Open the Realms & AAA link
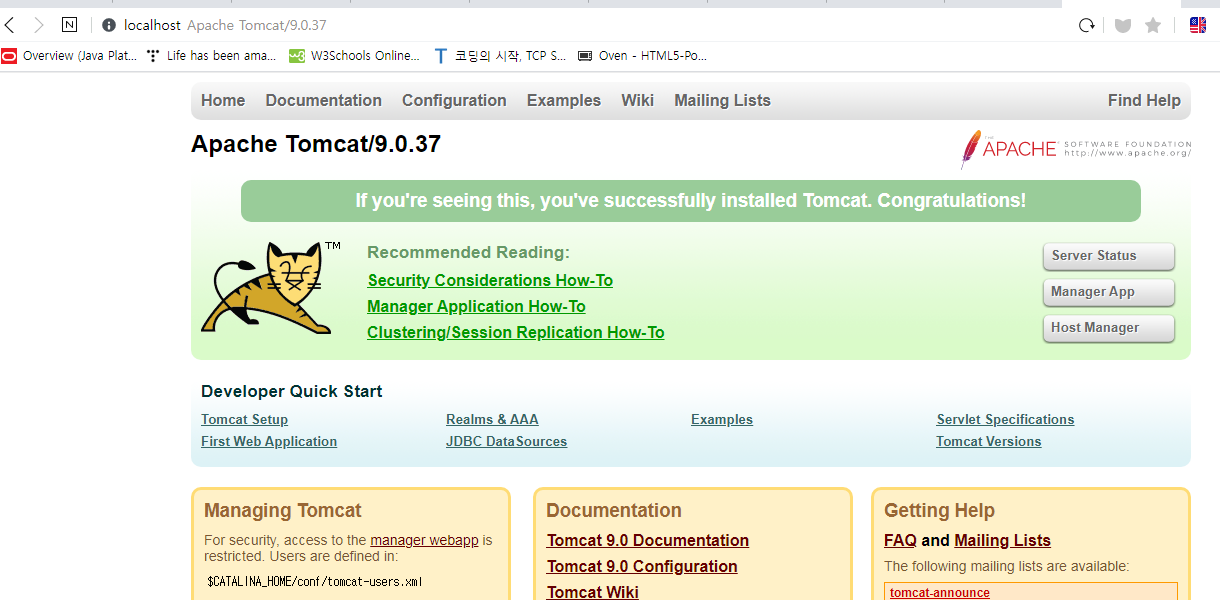Screen dimensions: 1220x600 coord(492,419)
